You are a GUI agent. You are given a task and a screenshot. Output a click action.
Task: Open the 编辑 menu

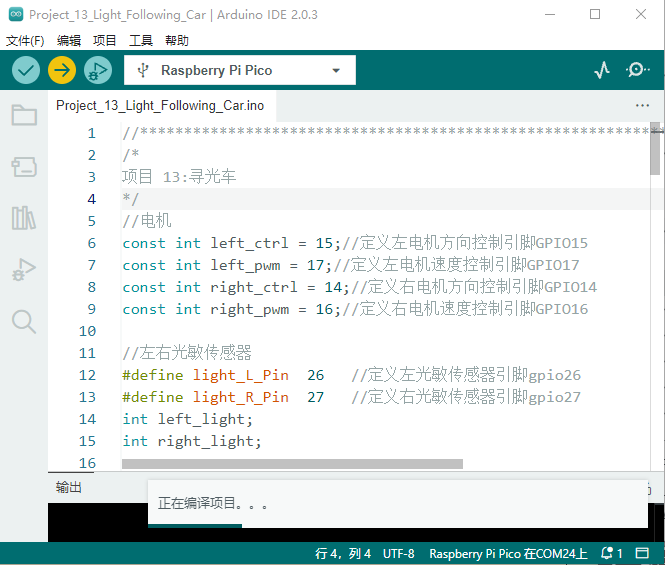(69, 41)
